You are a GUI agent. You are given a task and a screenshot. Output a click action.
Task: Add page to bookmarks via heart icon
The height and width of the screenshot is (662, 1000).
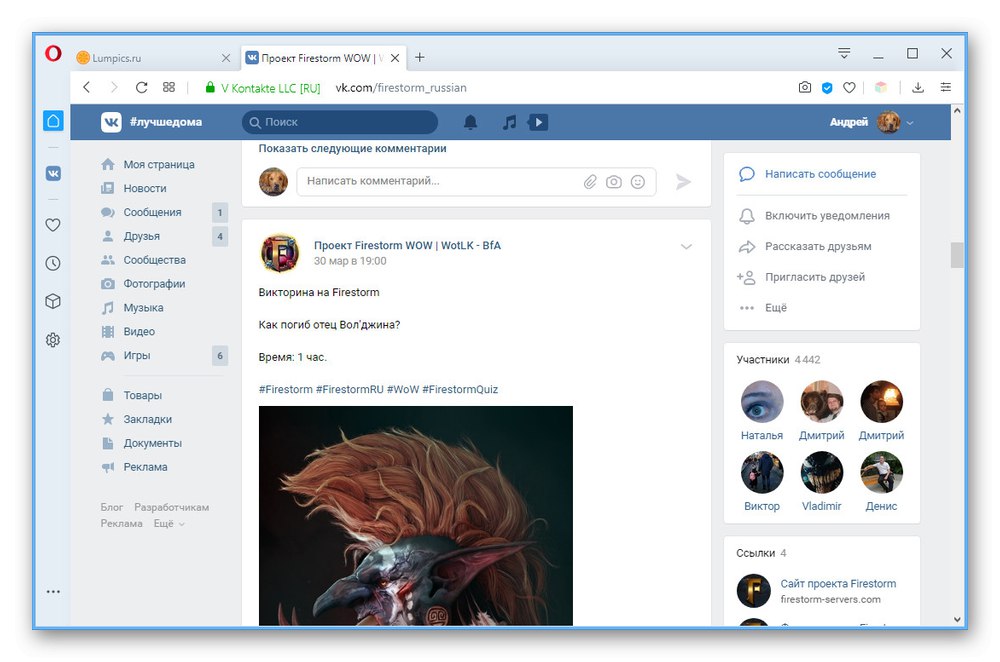click(849, 87)
